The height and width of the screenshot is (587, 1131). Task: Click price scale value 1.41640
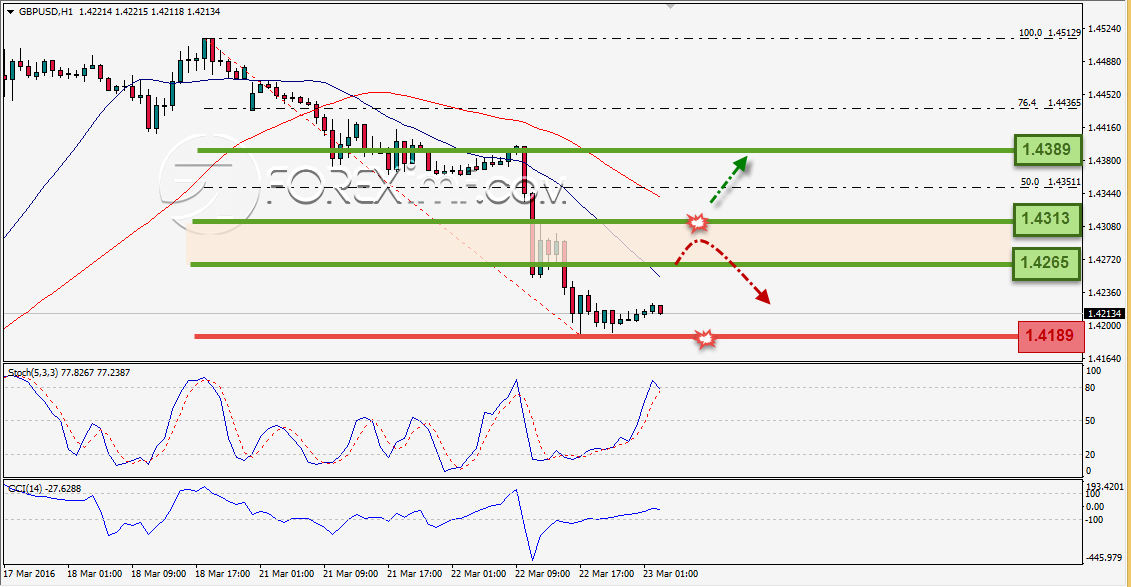[x=1104, y=358]
